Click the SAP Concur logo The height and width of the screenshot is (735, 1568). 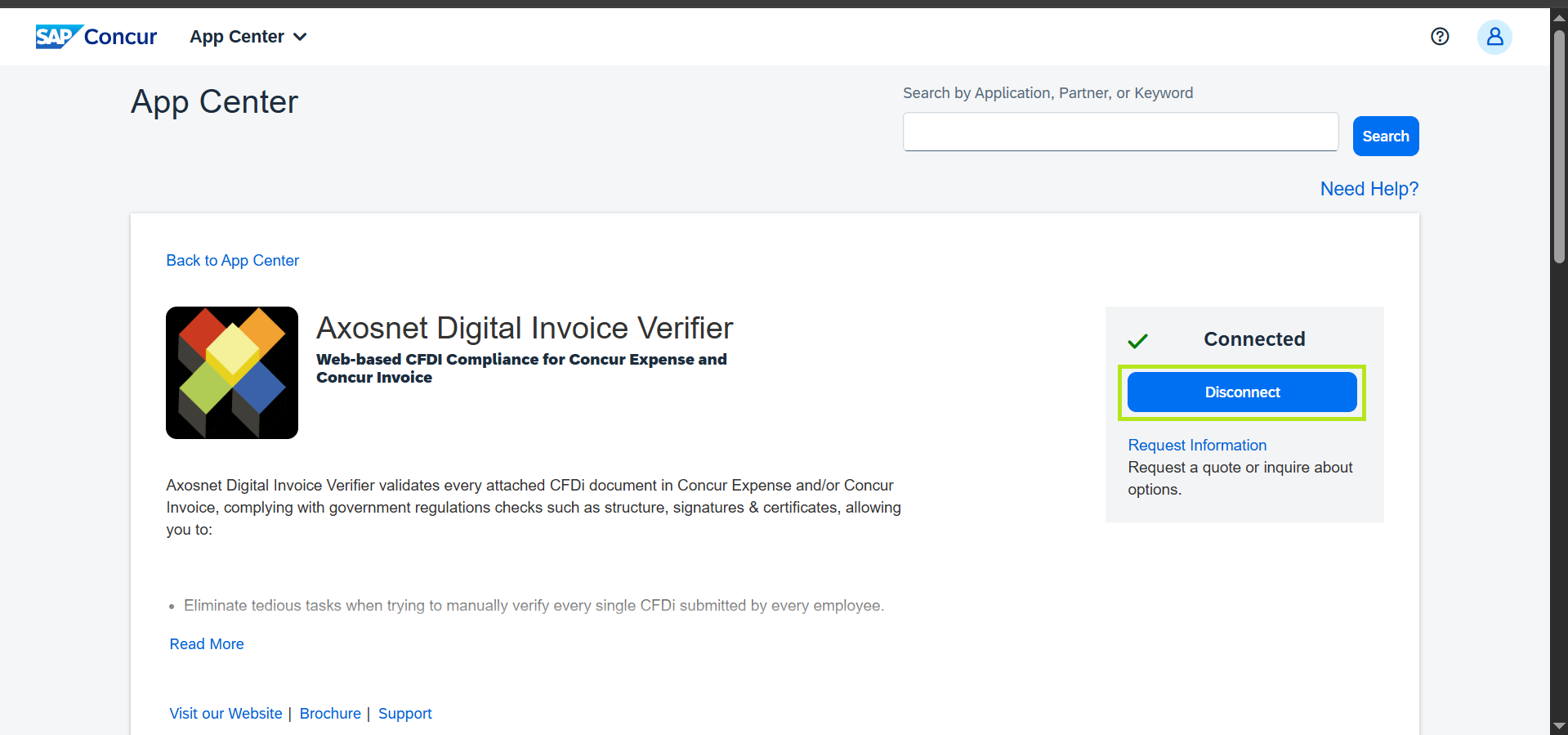tap(96, 37)
